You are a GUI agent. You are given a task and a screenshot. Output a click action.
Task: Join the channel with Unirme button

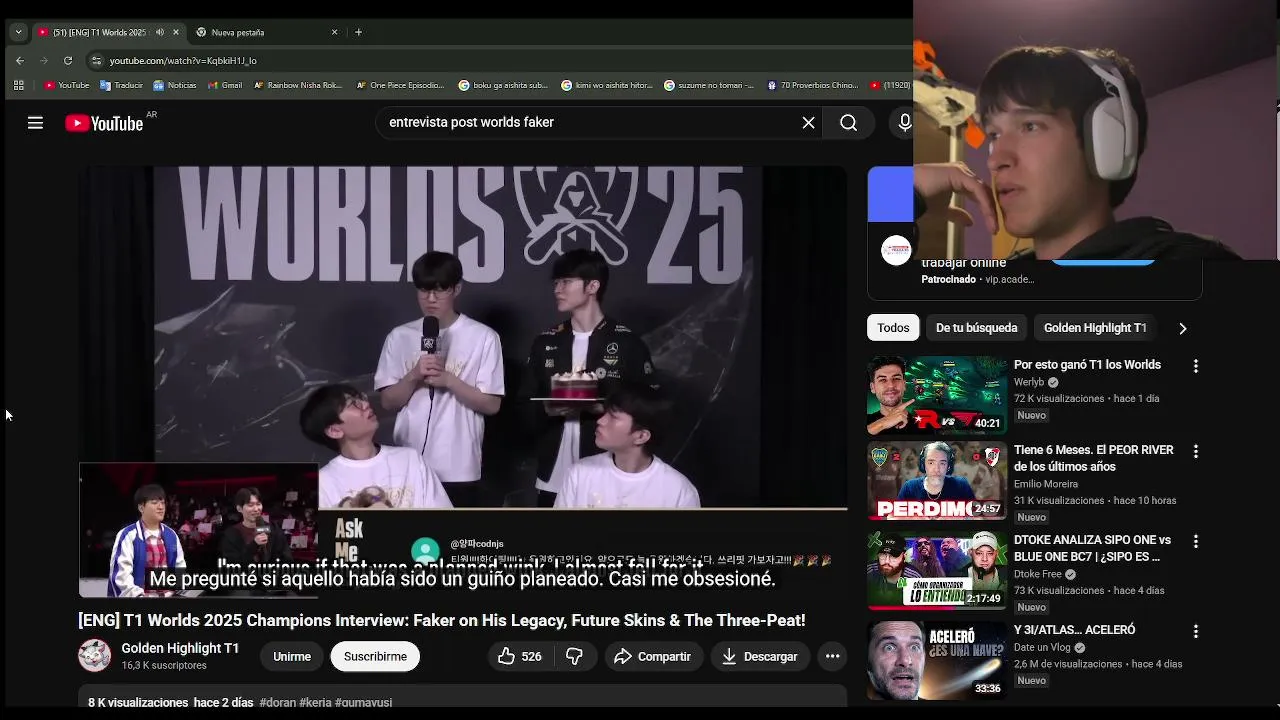point(292,656)
